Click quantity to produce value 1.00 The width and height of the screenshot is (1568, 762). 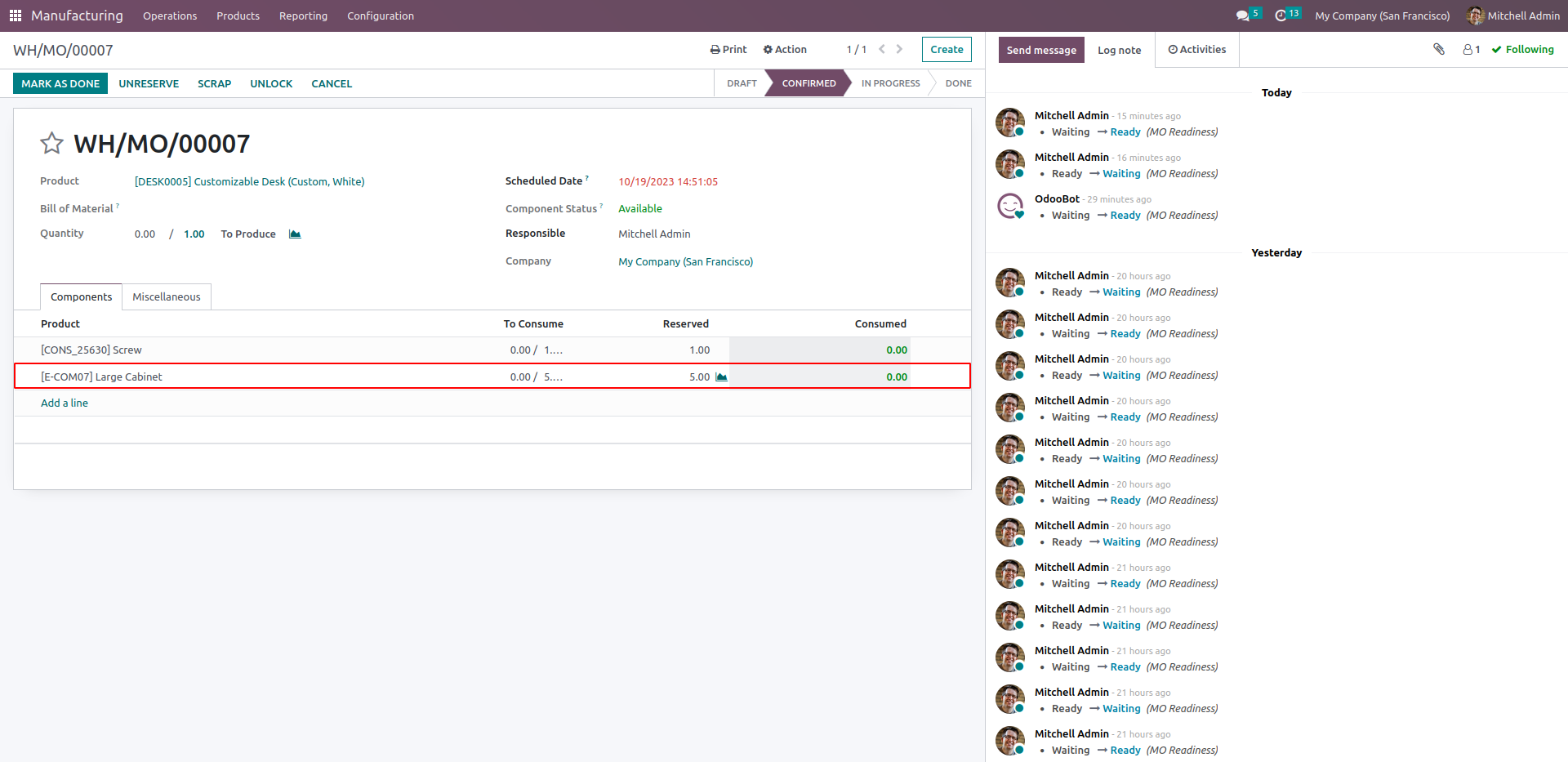(x=194, y=234)
